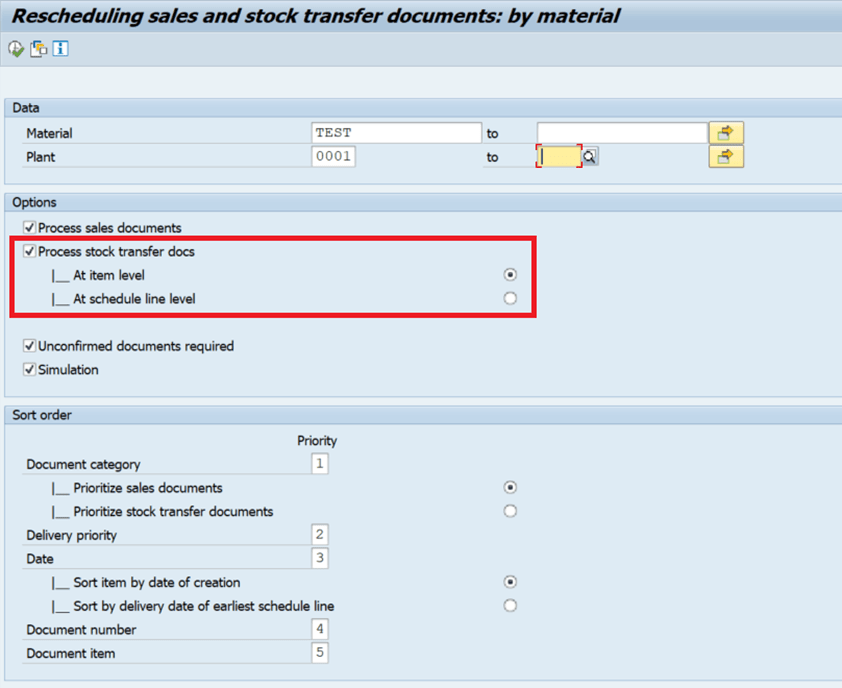This screenshot has width=842, height=688.
Task: Open multiple selection for Plant
Action: coord(726,157)
